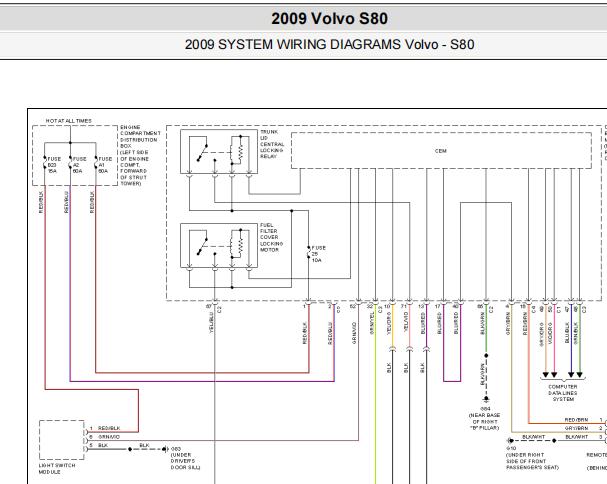Image resolution: width=607 pixels, height=484 pixels.
Task: Click the RED/BLU wire label under fuse A2
Action: (66, 202)
